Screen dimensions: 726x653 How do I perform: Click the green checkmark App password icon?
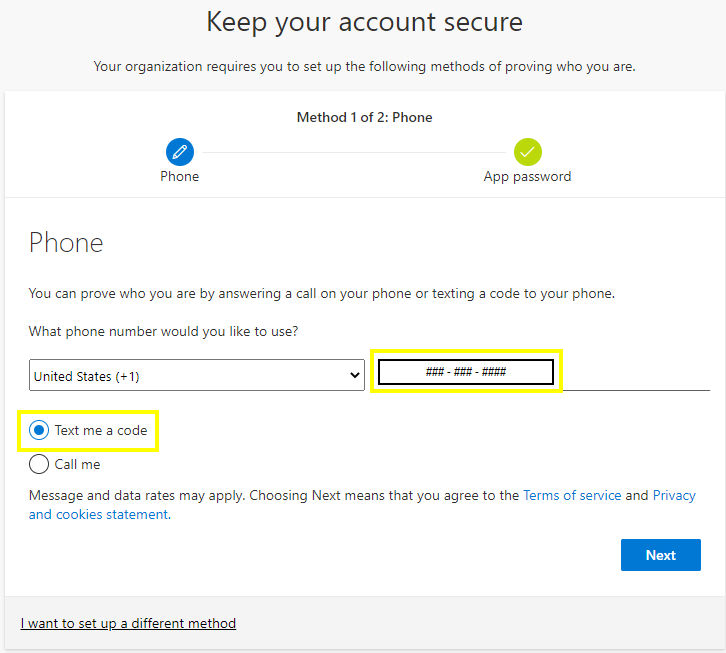coord(528,152)
